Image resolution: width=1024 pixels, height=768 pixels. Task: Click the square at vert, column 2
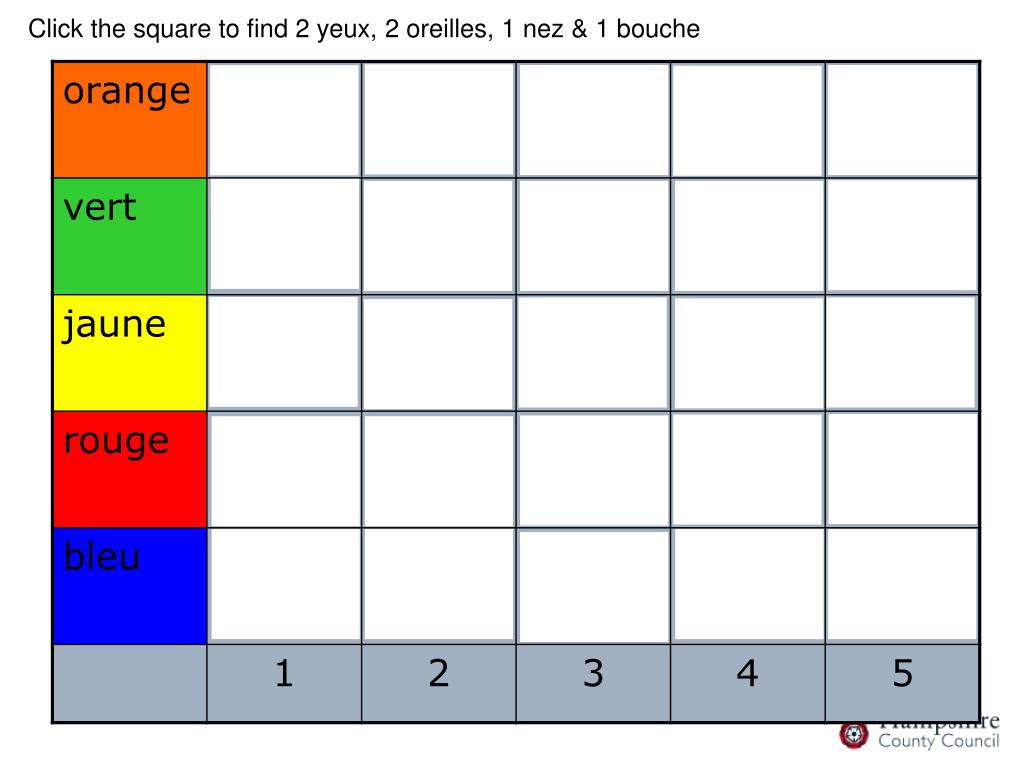[439, 236]
